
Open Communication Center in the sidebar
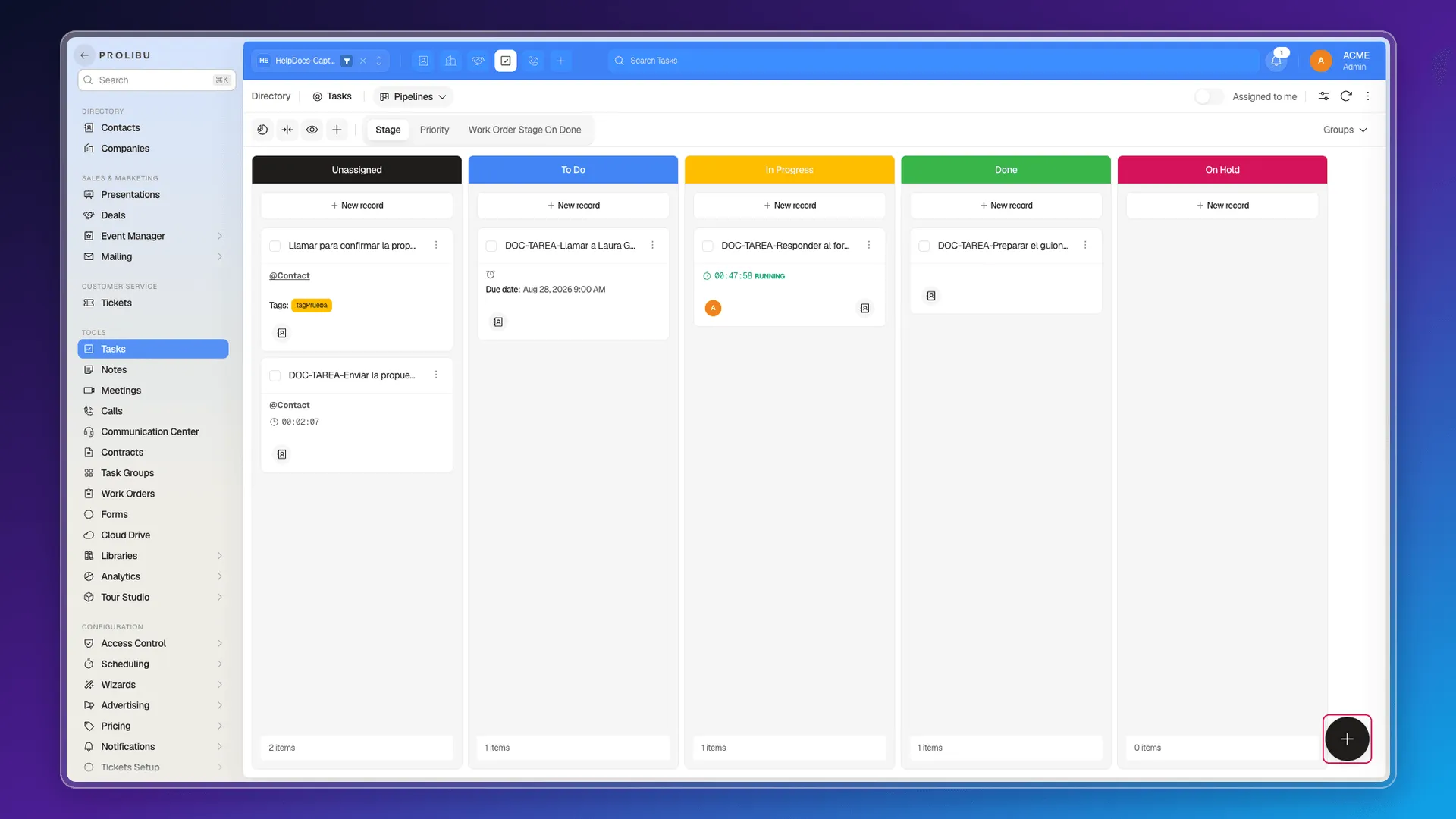152,431
